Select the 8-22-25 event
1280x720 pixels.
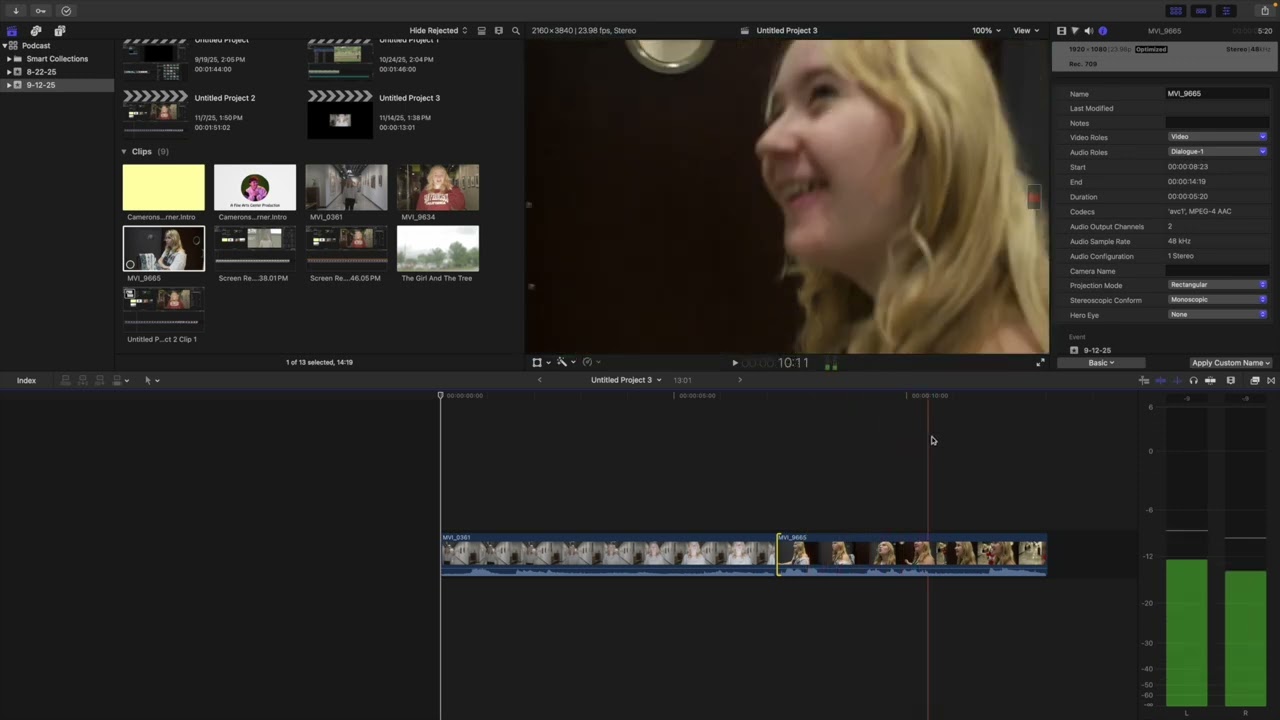(41, 72)
